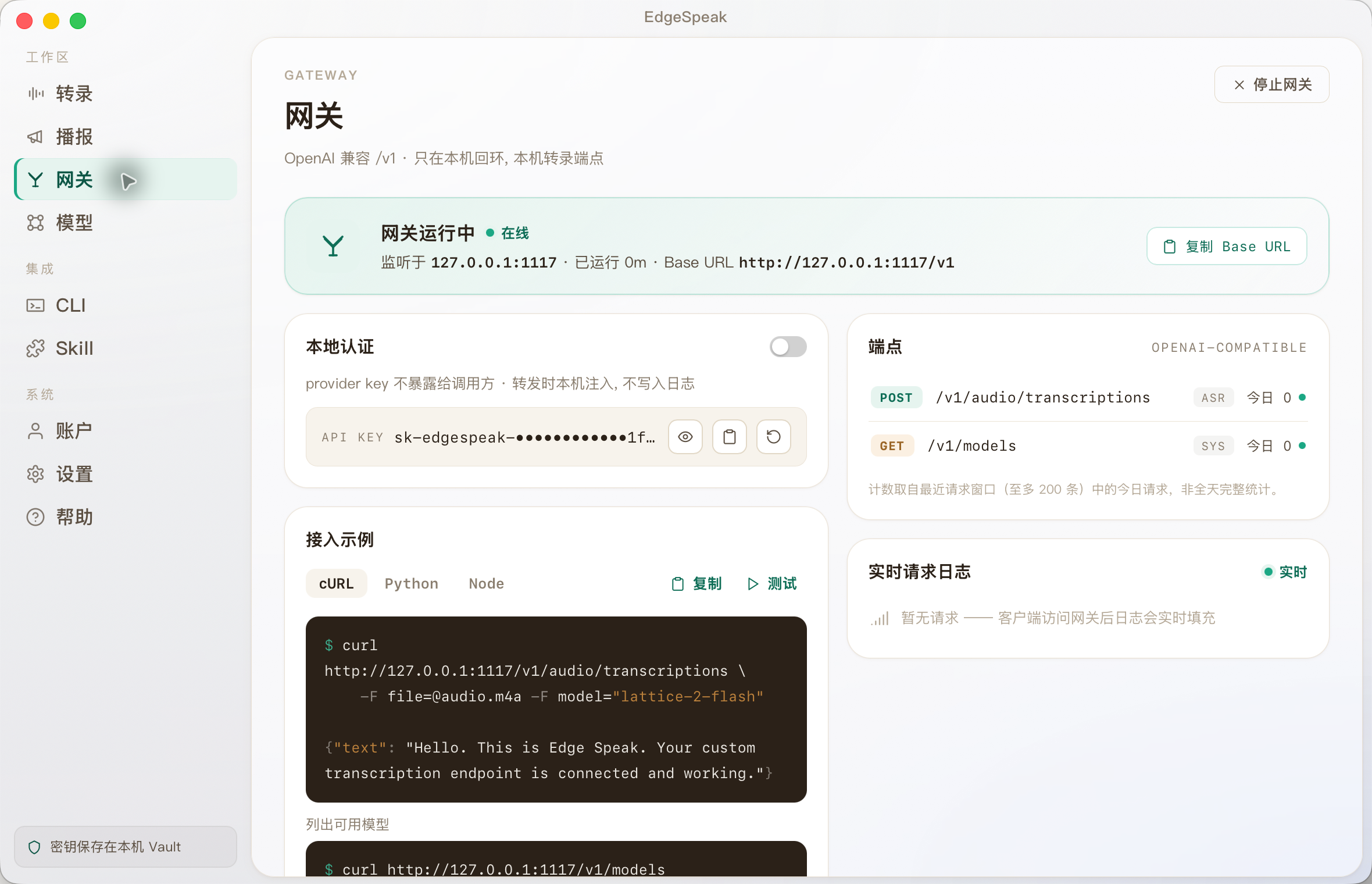Click the GET method badge
Viewport: 1372px width, 884px height.
click(x=892, y=446)
